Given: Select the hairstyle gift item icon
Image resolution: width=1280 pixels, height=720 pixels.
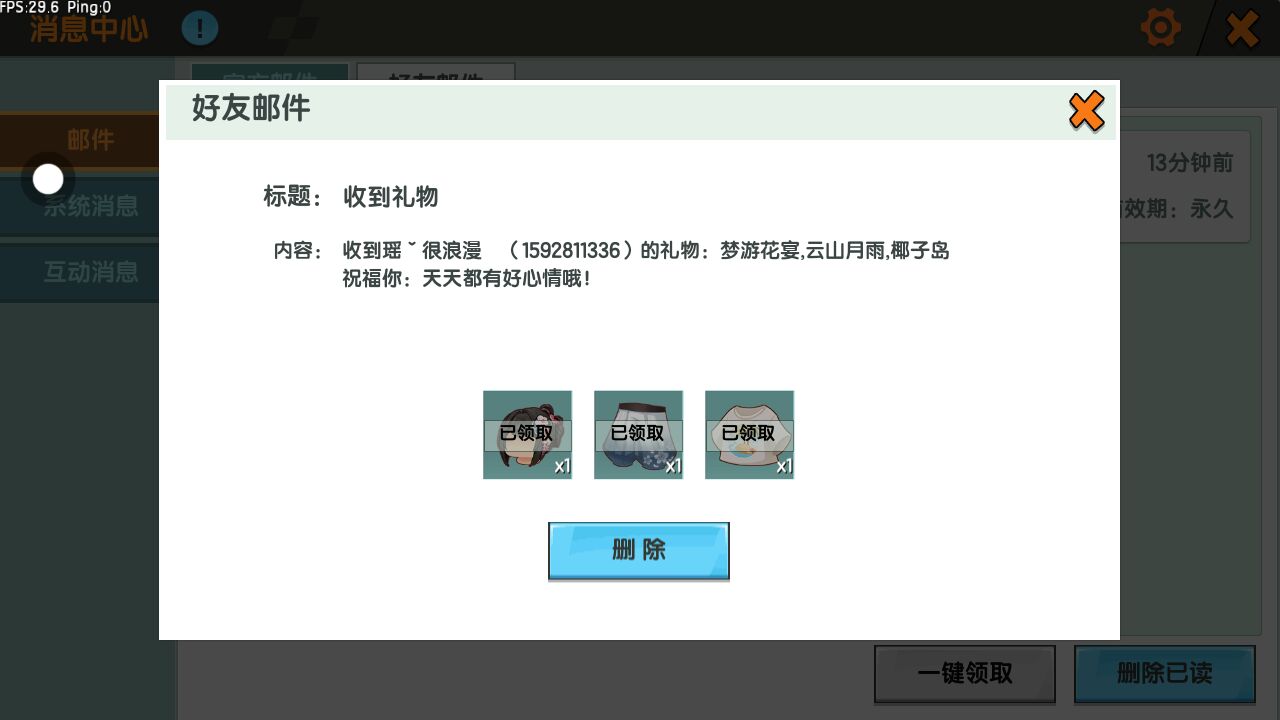Looking at the screenshot, I should [527, 434].
